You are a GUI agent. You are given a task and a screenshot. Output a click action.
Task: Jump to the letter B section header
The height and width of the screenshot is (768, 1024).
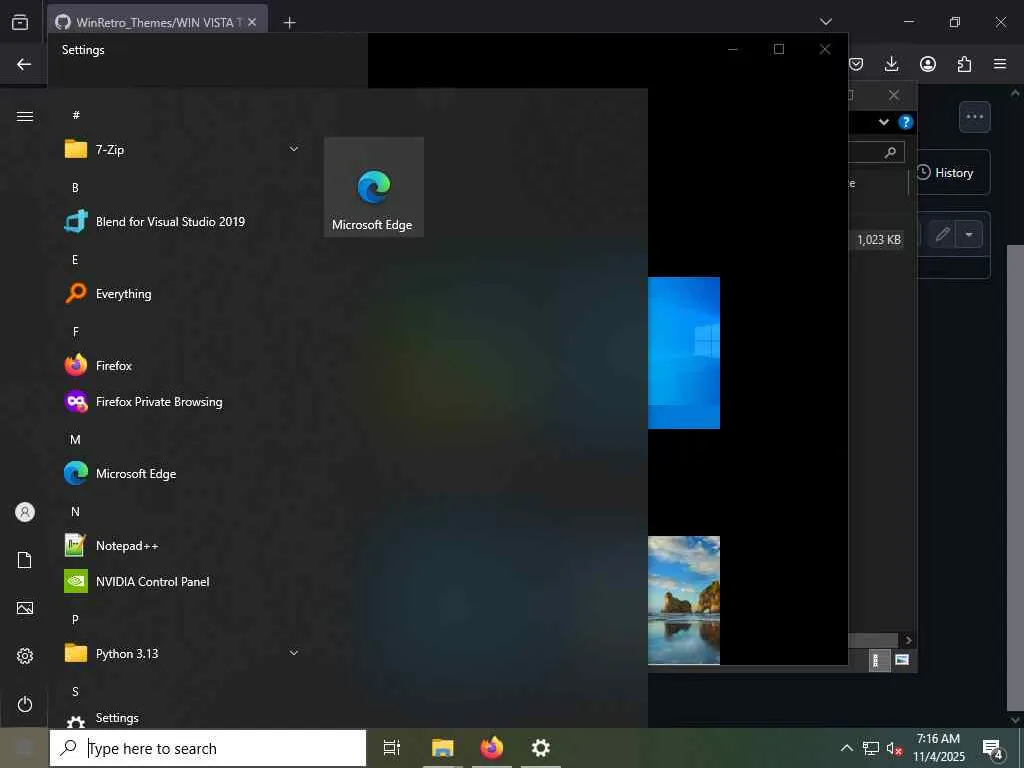(x=75, y=187)
